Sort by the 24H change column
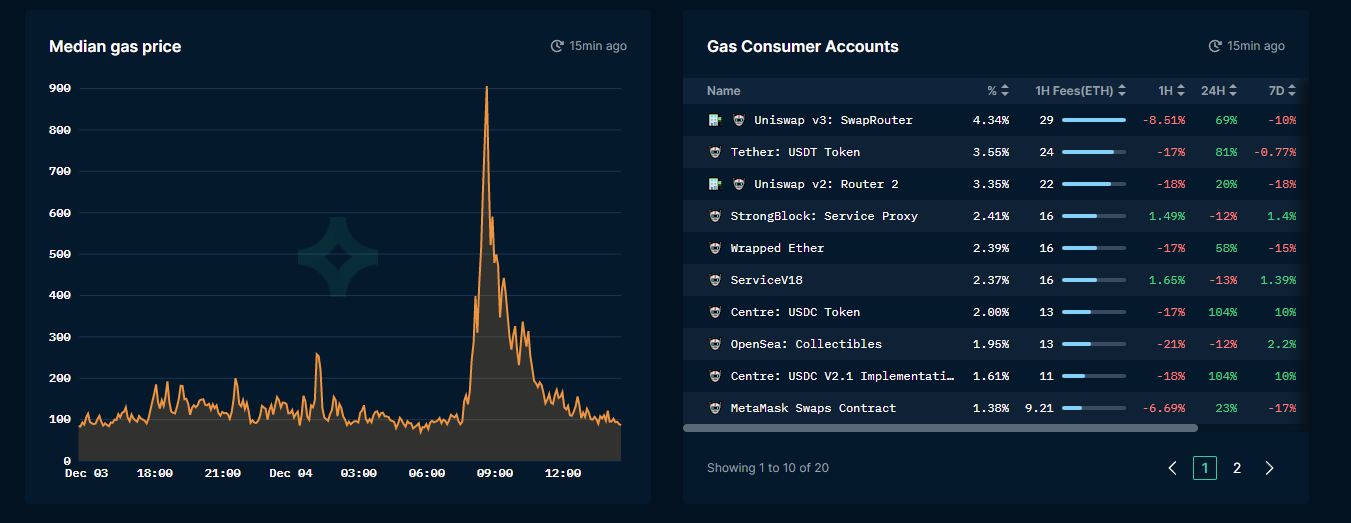1351x523 pixels. click(x=1219, y=90)
